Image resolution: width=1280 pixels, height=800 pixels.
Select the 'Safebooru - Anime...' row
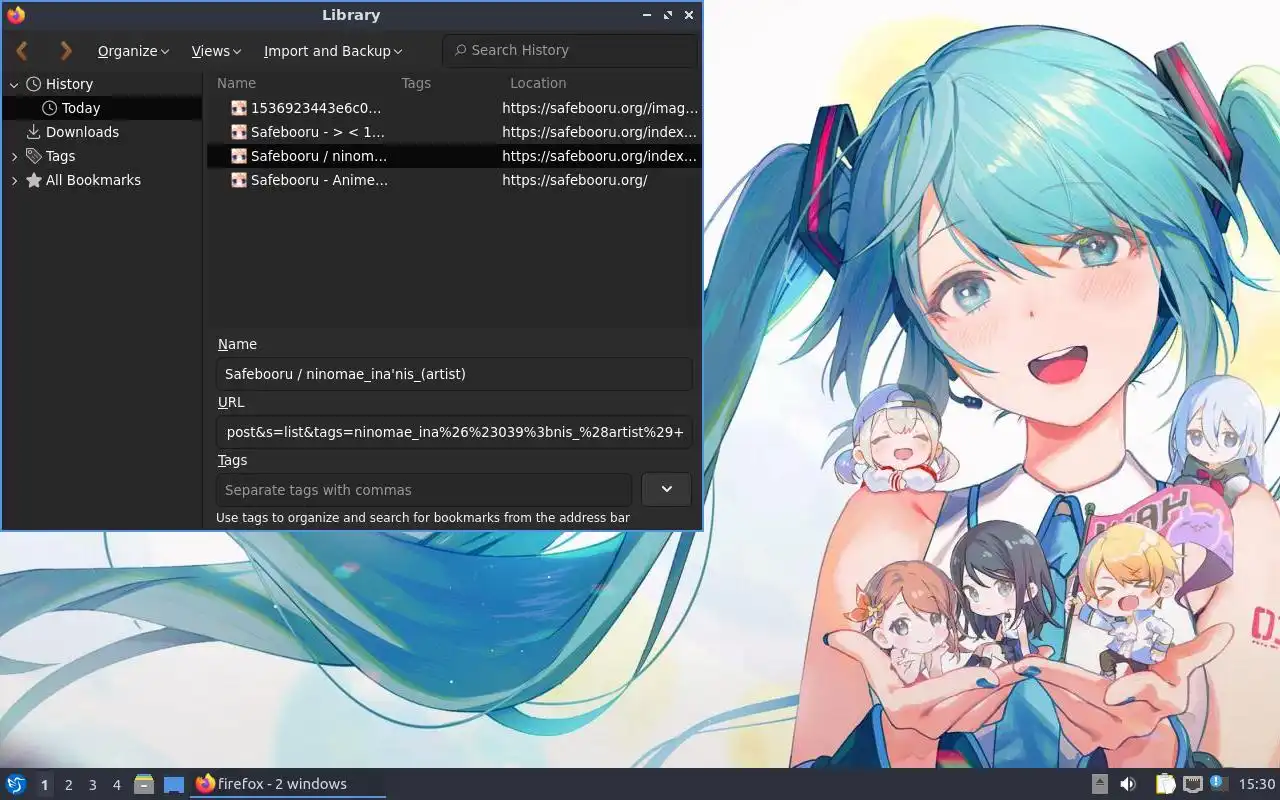[x=452, y=180]
